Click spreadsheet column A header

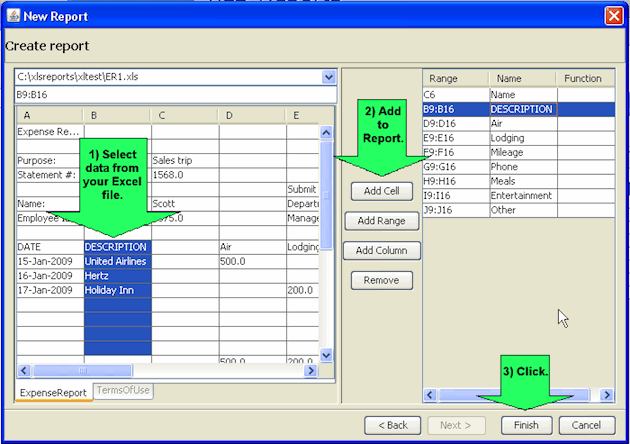(50, 116)
